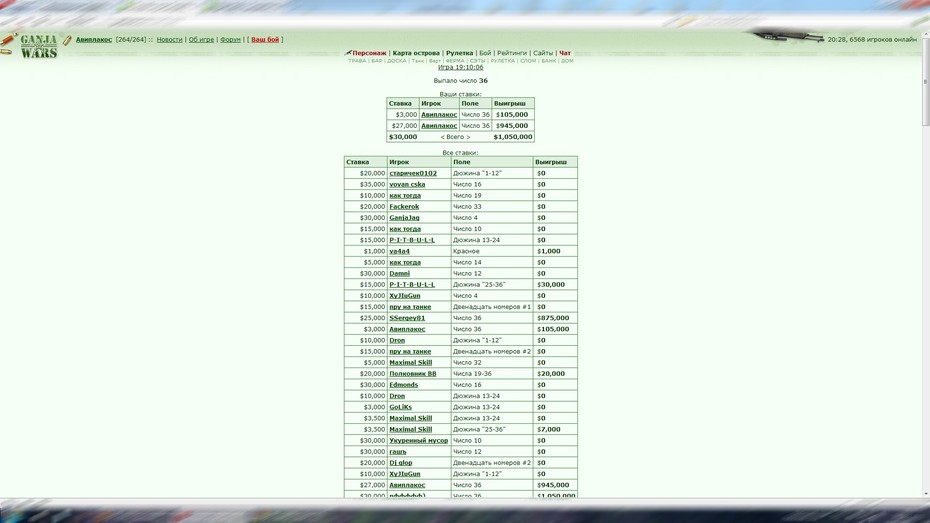Open player SSergey81 profile
The height and width of the screenshot is (523, 930).
[x=407, y=318]
